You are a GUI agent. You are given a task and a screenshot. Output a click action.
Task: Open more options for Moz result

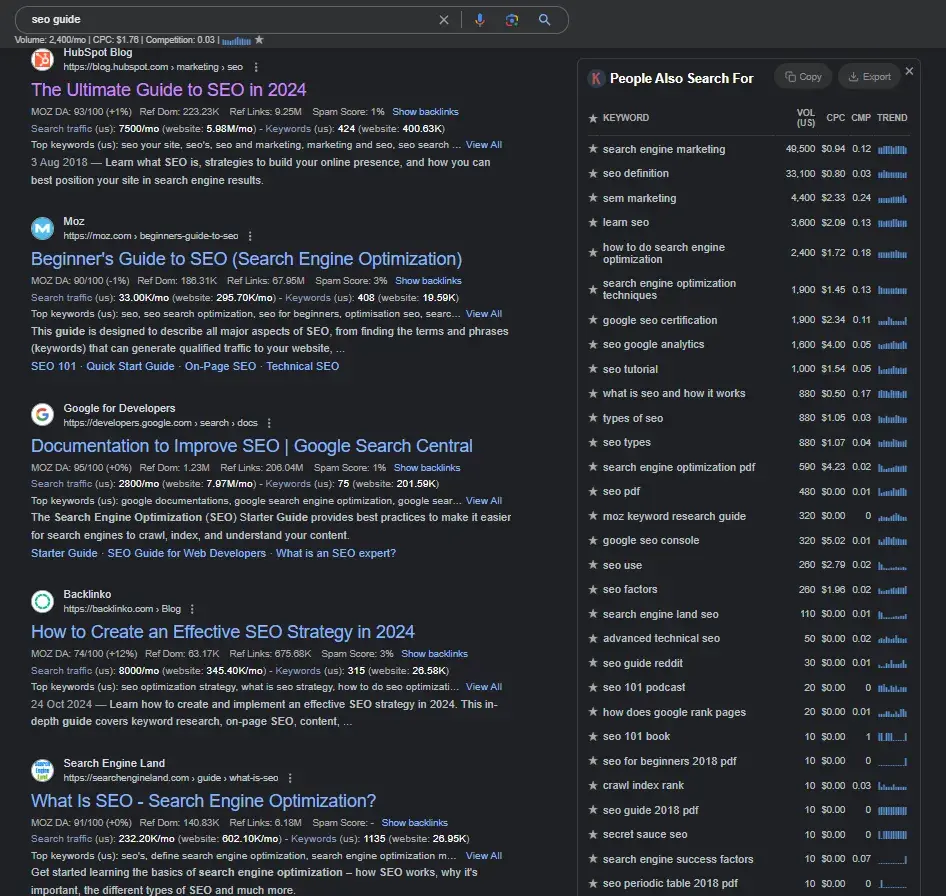point(250,236)
